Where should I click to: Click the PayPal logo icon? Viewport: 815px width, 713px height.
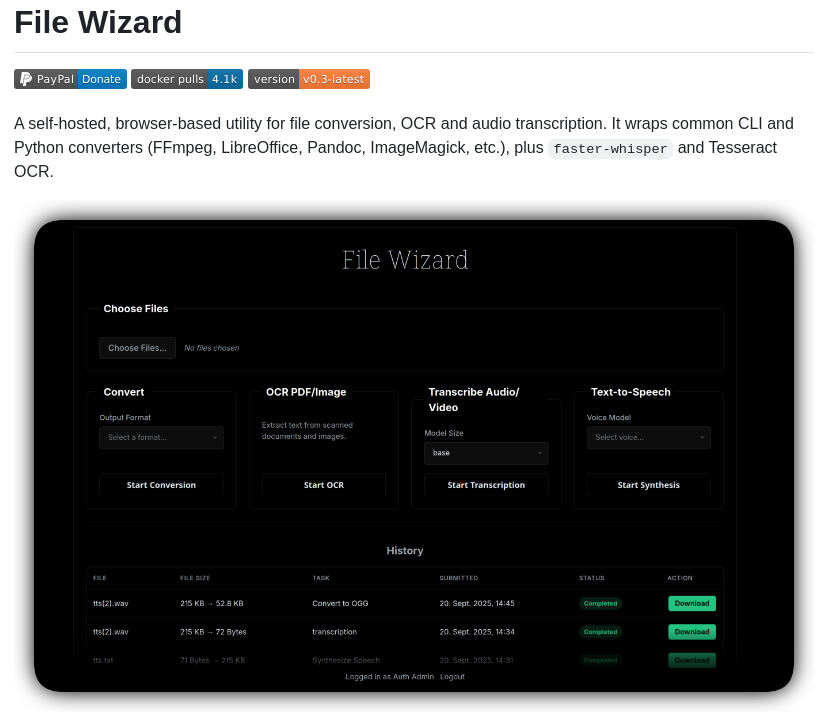[23, 79]
